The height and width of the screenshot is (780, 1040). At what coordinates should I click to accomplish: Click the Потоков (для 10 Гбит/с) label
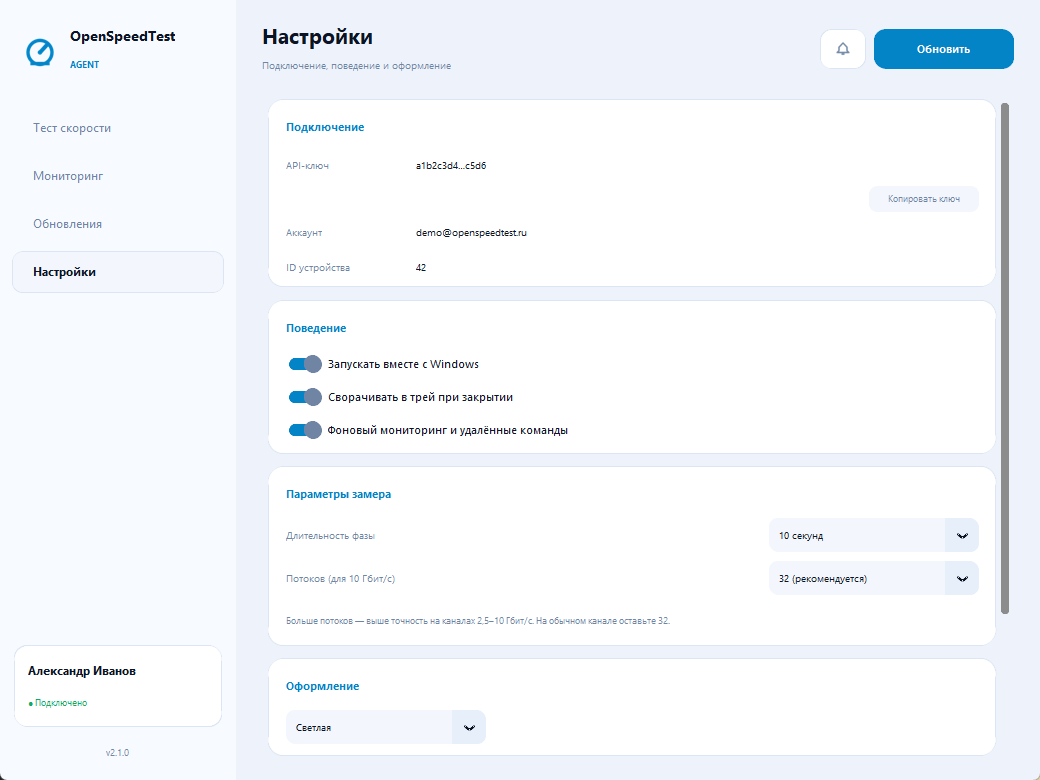pyautogui.click(x=340, y=579)
